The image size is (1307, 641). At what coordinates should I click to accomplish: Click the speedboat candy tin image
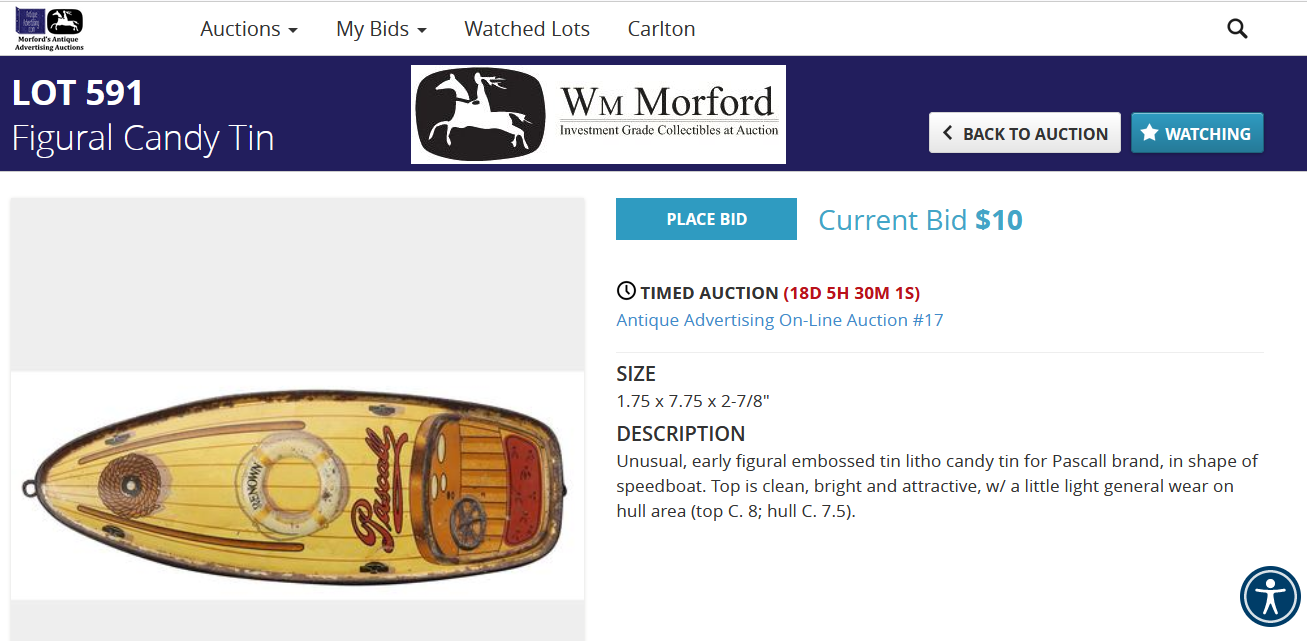(x=298, y=486)
